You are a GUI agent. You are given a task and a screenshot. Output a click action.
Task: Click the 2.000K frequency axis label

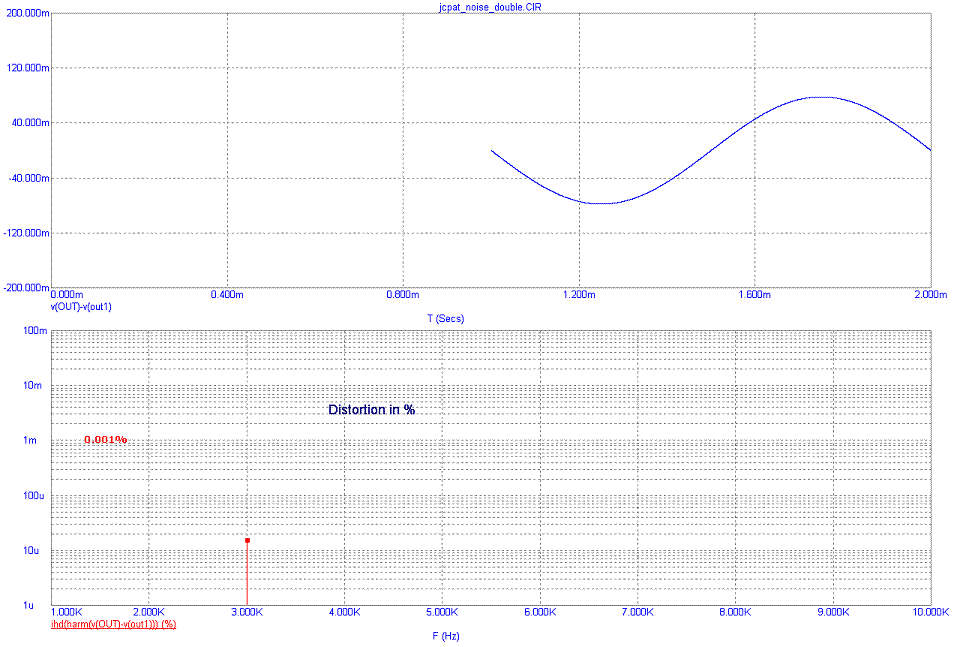point(149,612)
